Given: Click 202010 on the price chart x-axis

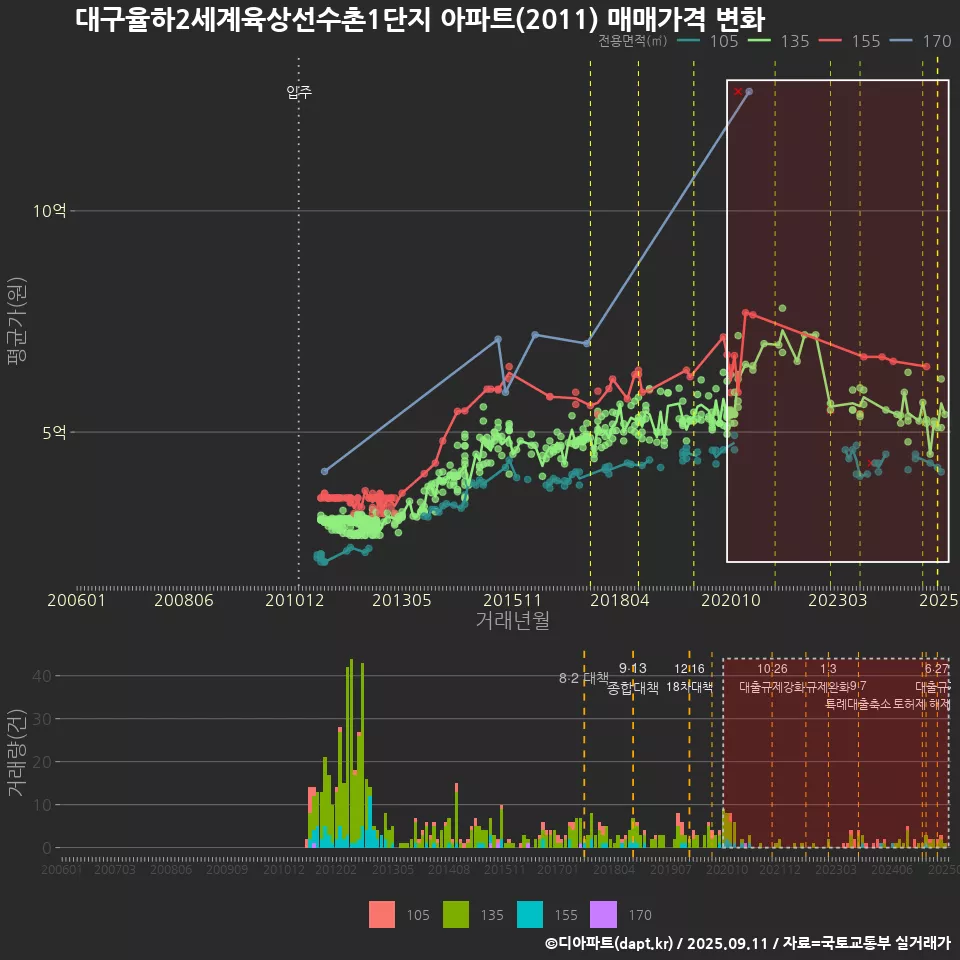Looking at the screenshot, I should (x=730, y=600).
